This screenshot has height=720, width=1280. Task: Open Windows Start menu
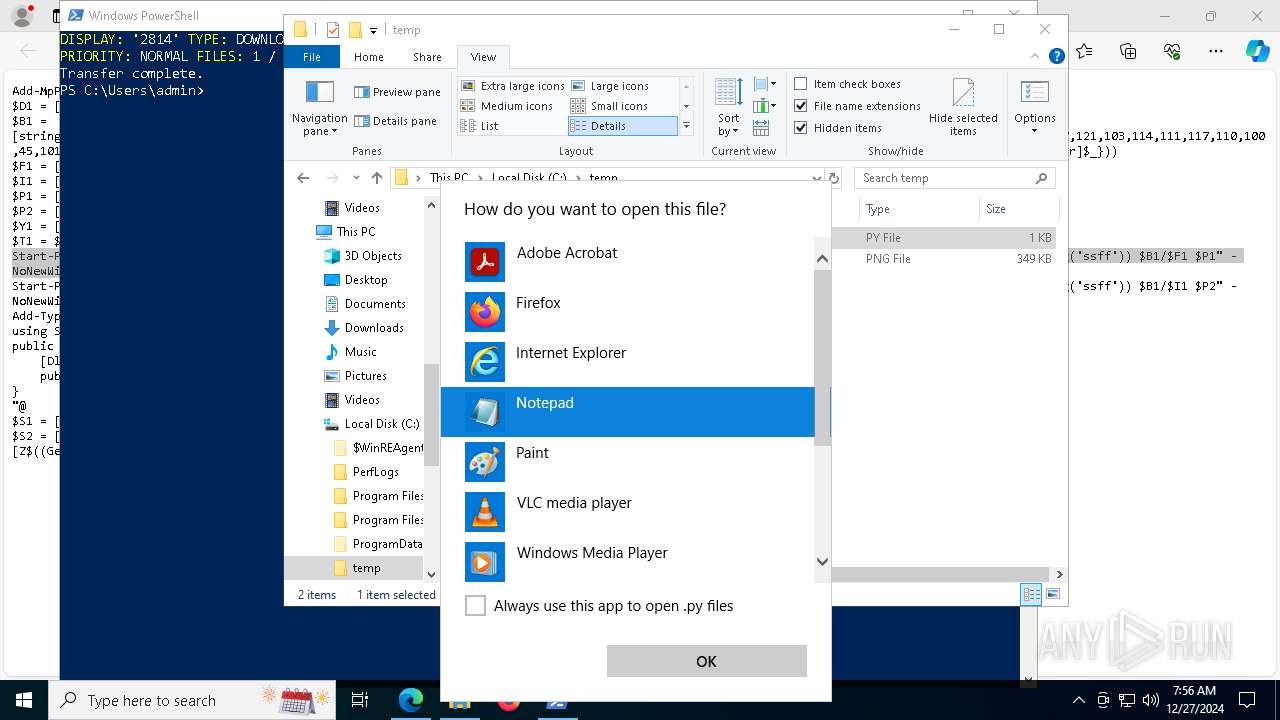tap(23, 700)
